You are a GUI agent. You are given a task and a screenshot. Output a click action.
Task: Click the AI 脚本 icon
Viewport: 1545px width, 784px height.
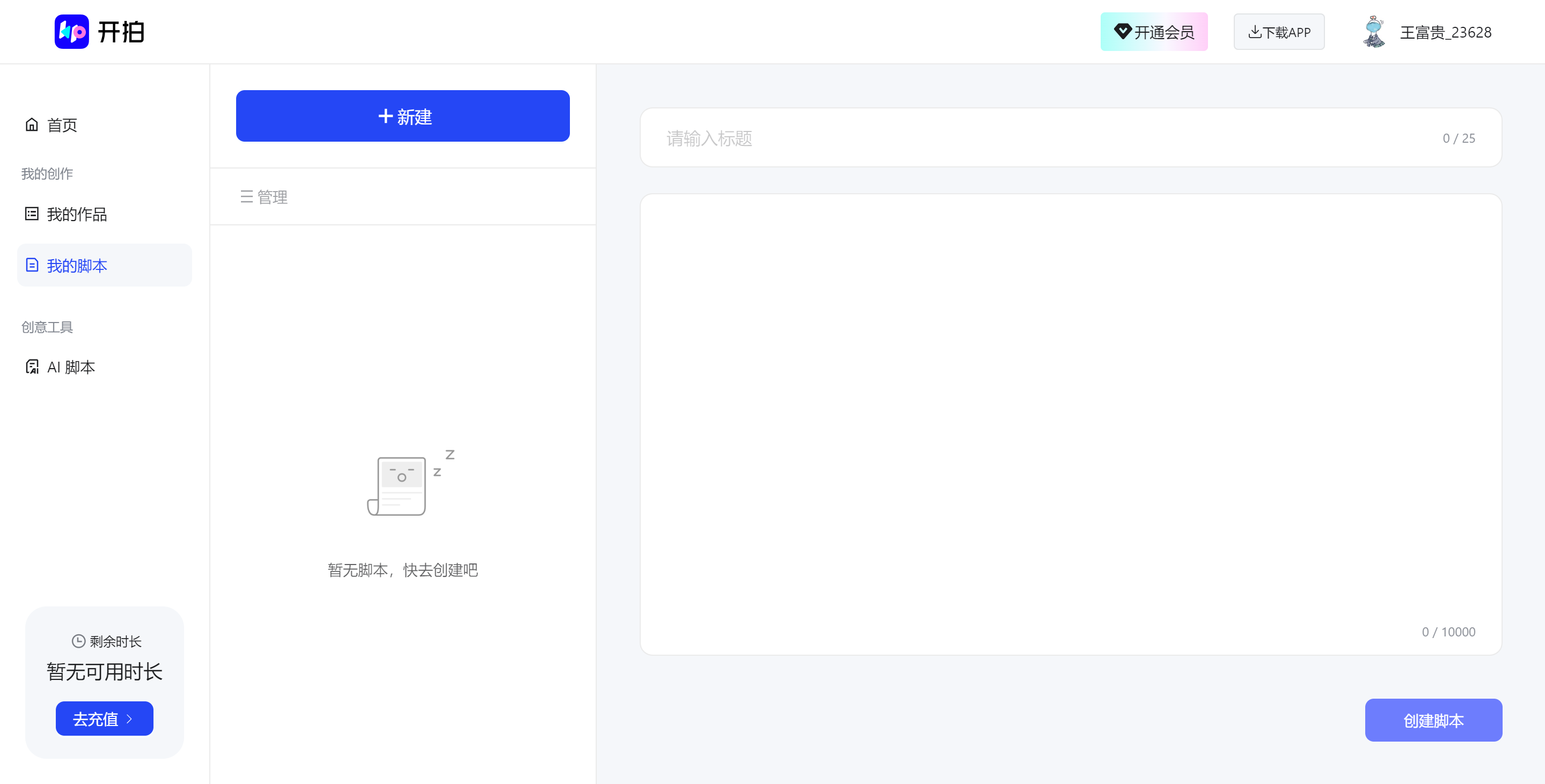[32, 367]
